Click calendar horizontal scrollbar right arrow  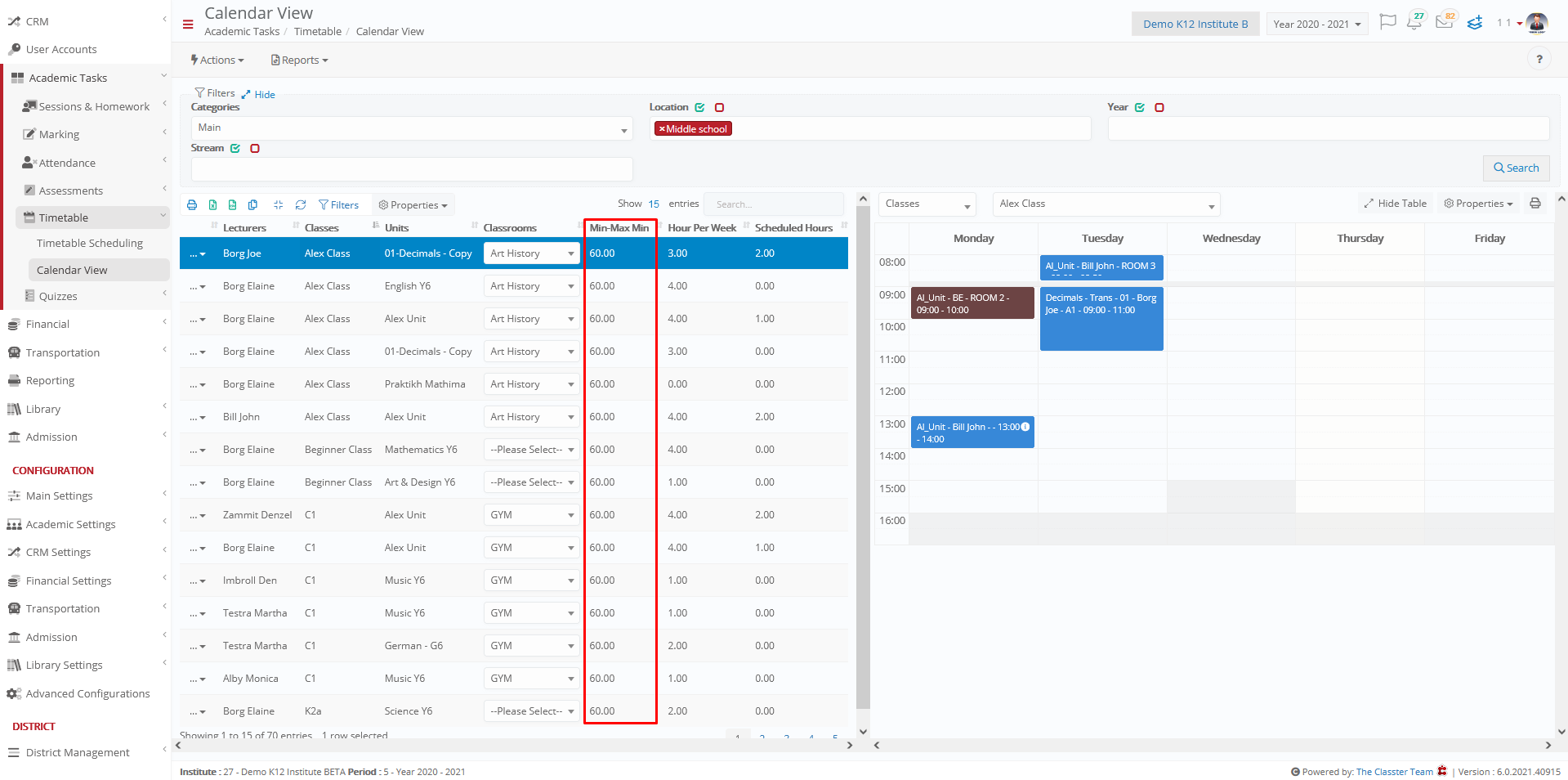1548,746
